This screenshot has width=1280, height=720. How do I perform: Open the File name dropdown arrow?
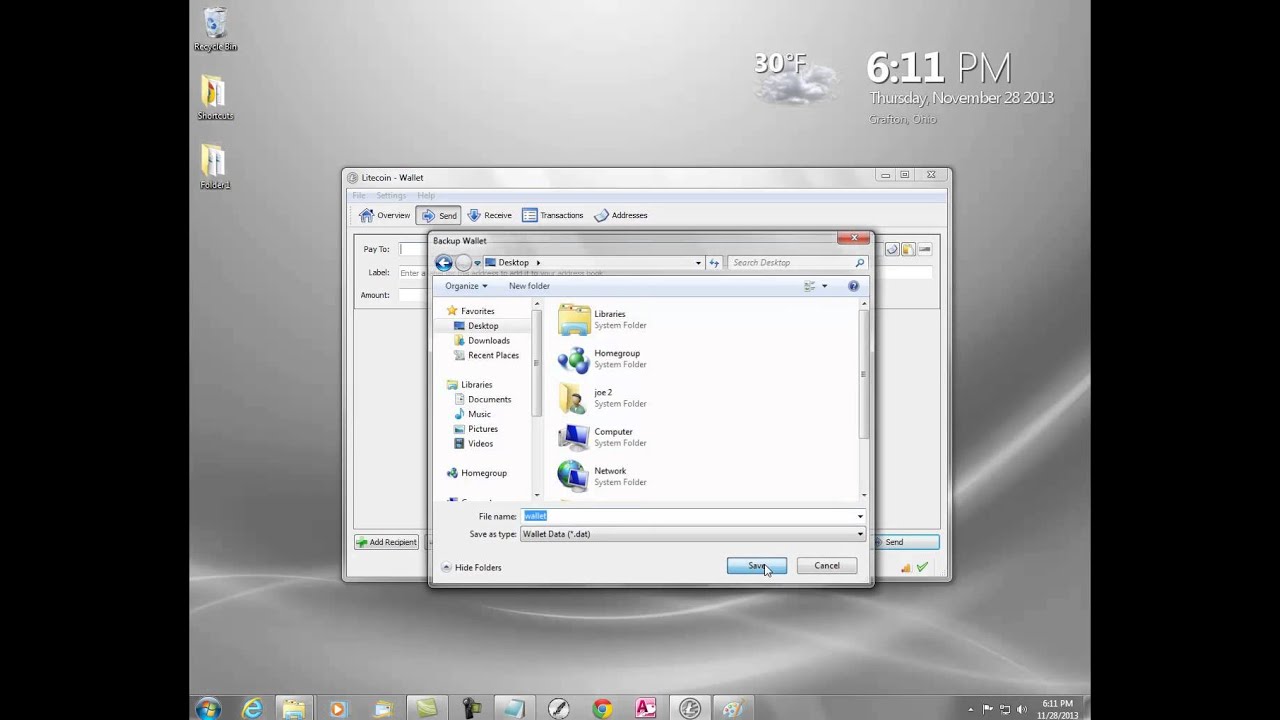click(860, 516)
